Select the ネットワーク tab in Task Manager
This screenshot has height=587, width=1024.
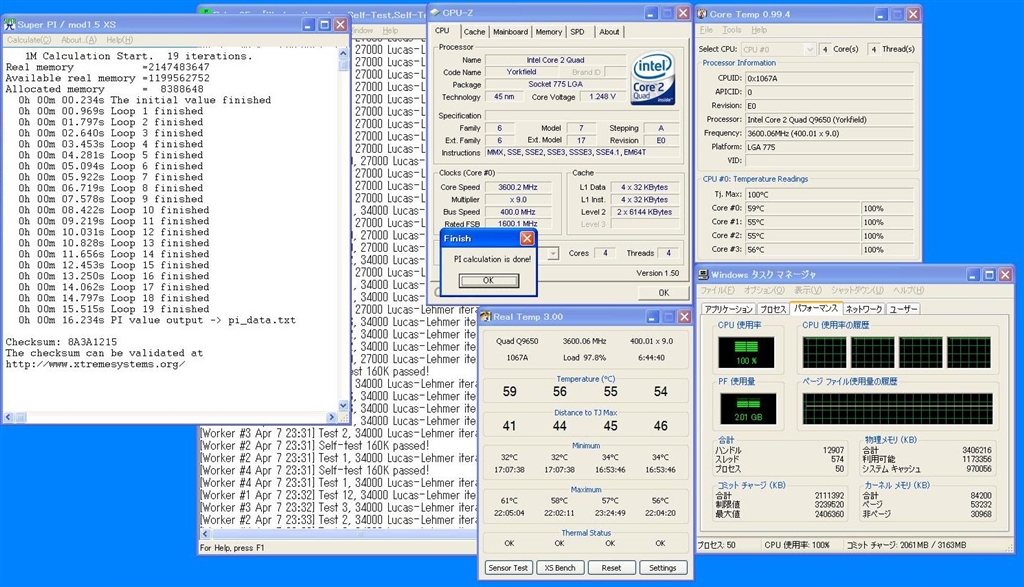864,310
